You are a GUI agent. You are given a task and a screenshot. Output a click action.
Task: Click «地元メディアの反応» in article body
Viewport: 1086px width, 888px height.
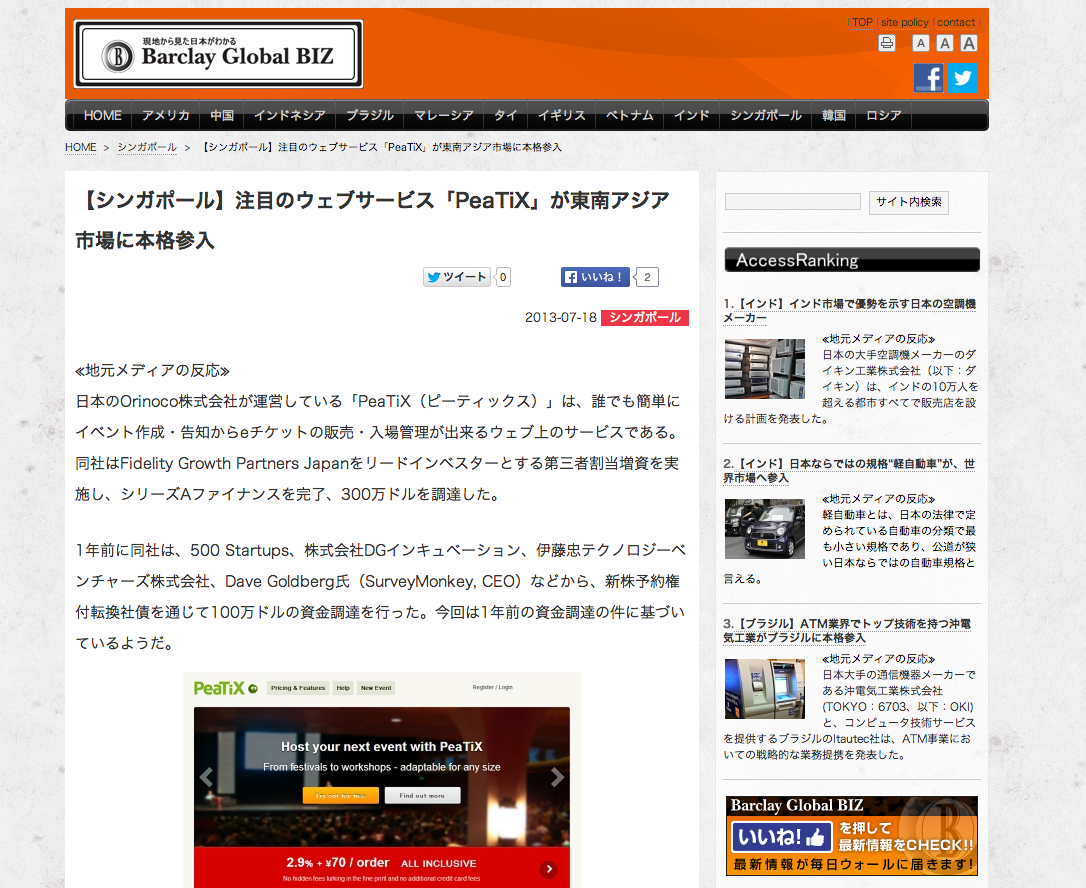(x=152, y=371)
